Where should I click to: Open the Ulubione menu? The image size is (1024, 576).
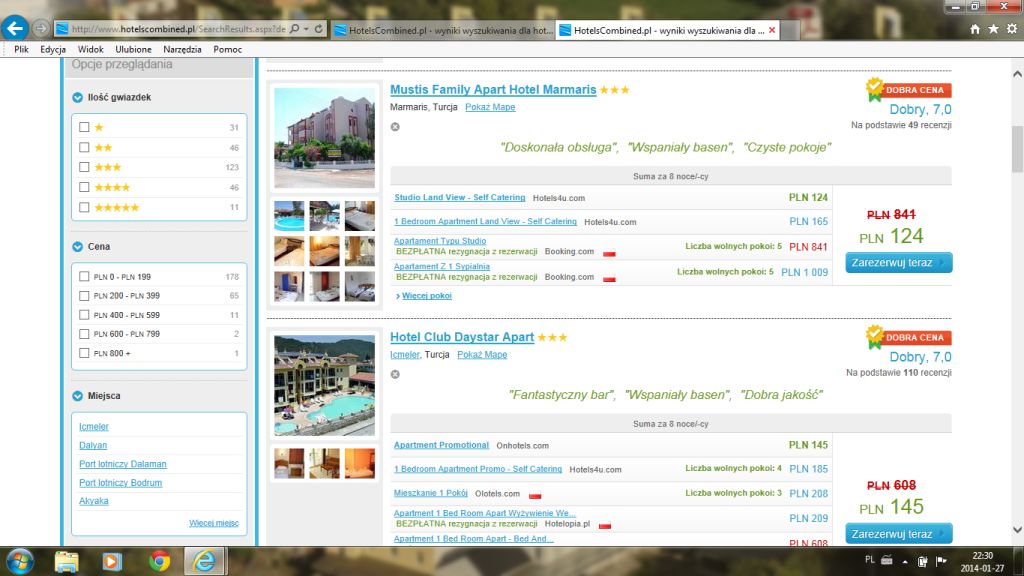coord(133,50)
